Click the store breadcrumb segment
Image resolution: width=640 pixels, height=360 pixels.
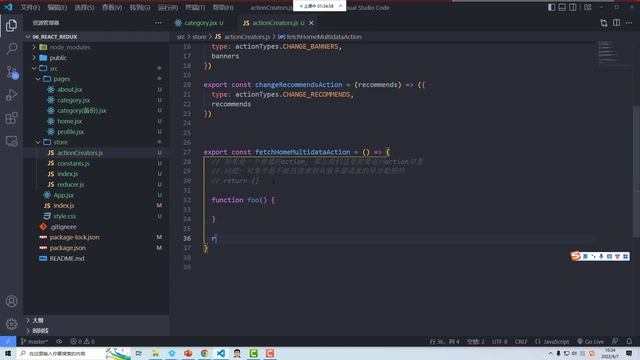pyautogui.click(x=199, y=37)
